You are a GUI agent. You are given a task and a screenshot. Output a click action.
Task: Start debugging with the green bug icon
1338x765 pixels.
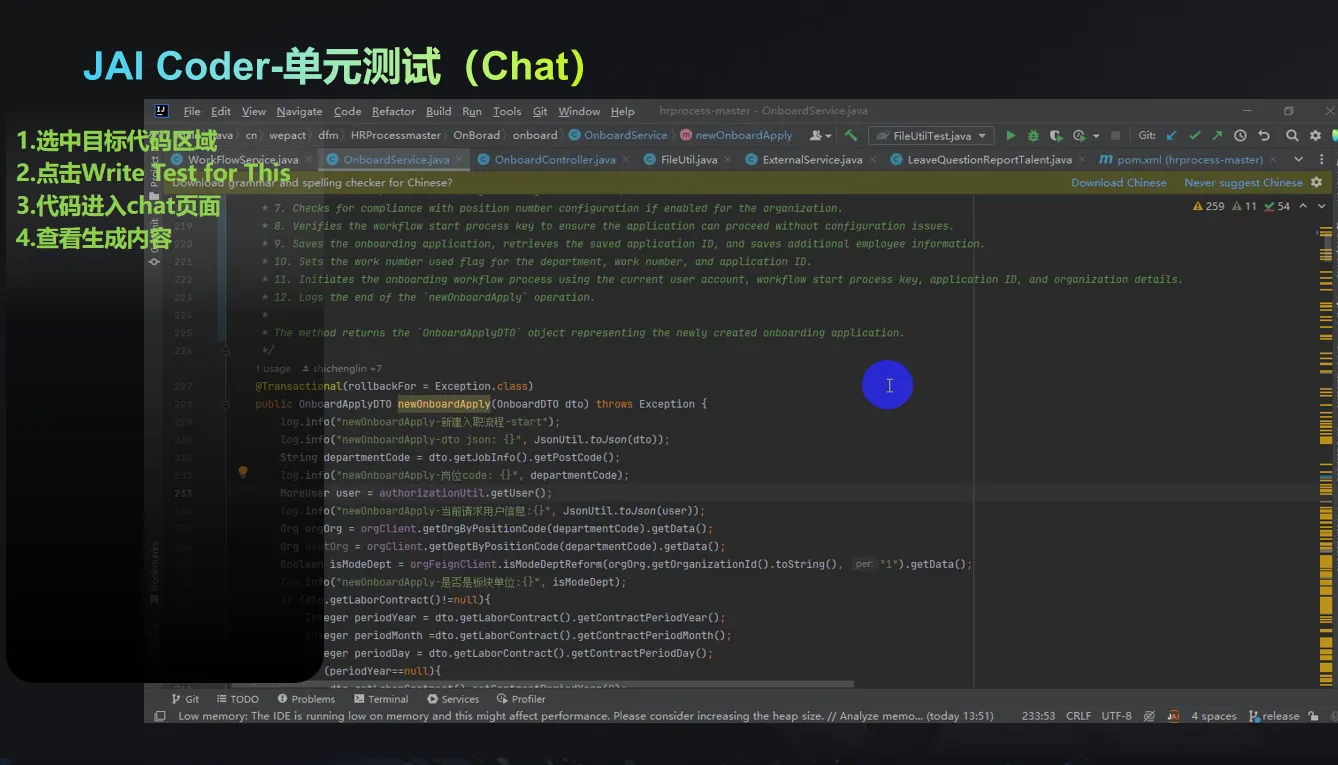[1033, 135]
